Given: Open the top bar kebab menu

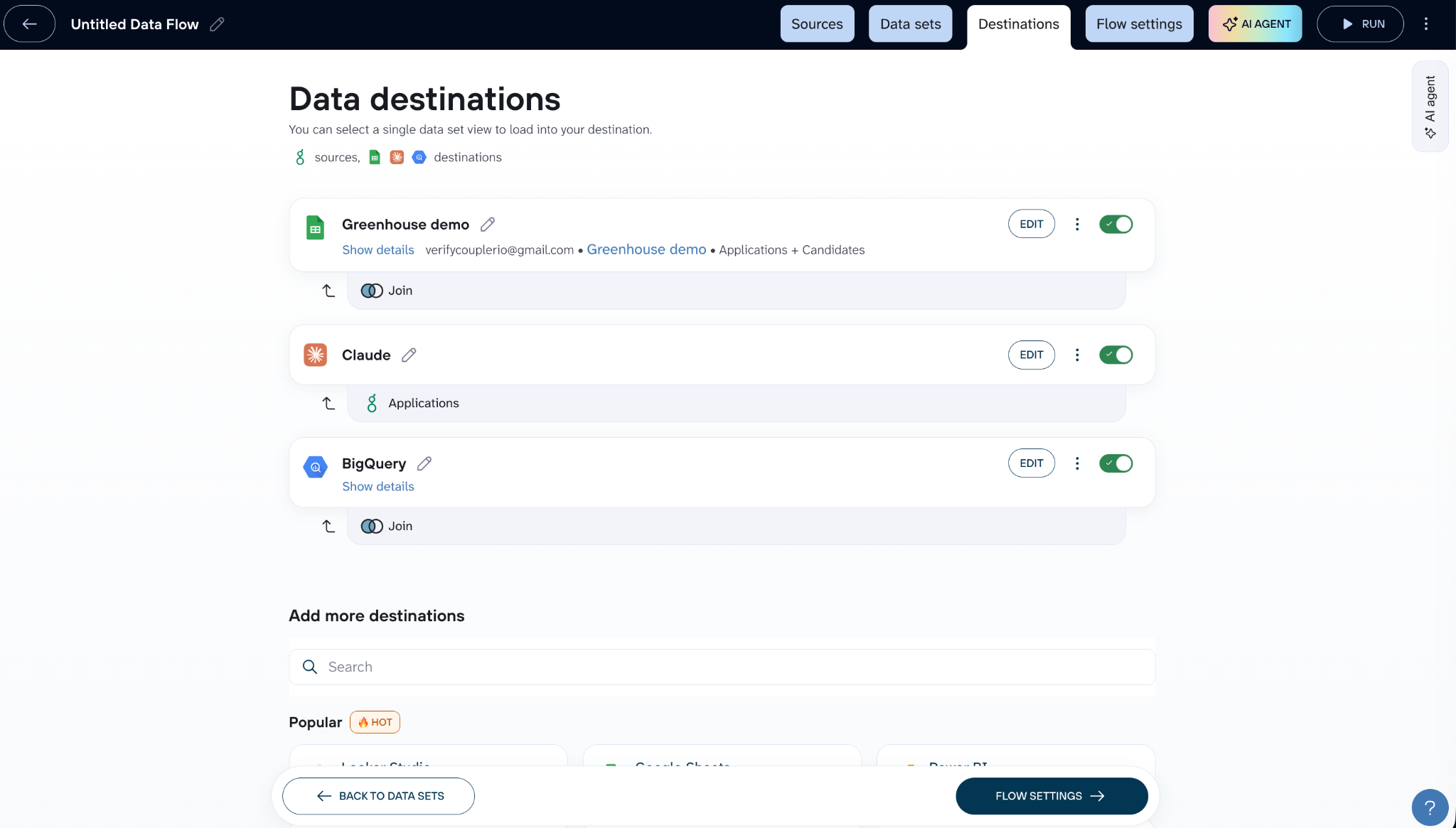Looking at the screenshot, I should pyautogui.click(x=1426, y=23).
